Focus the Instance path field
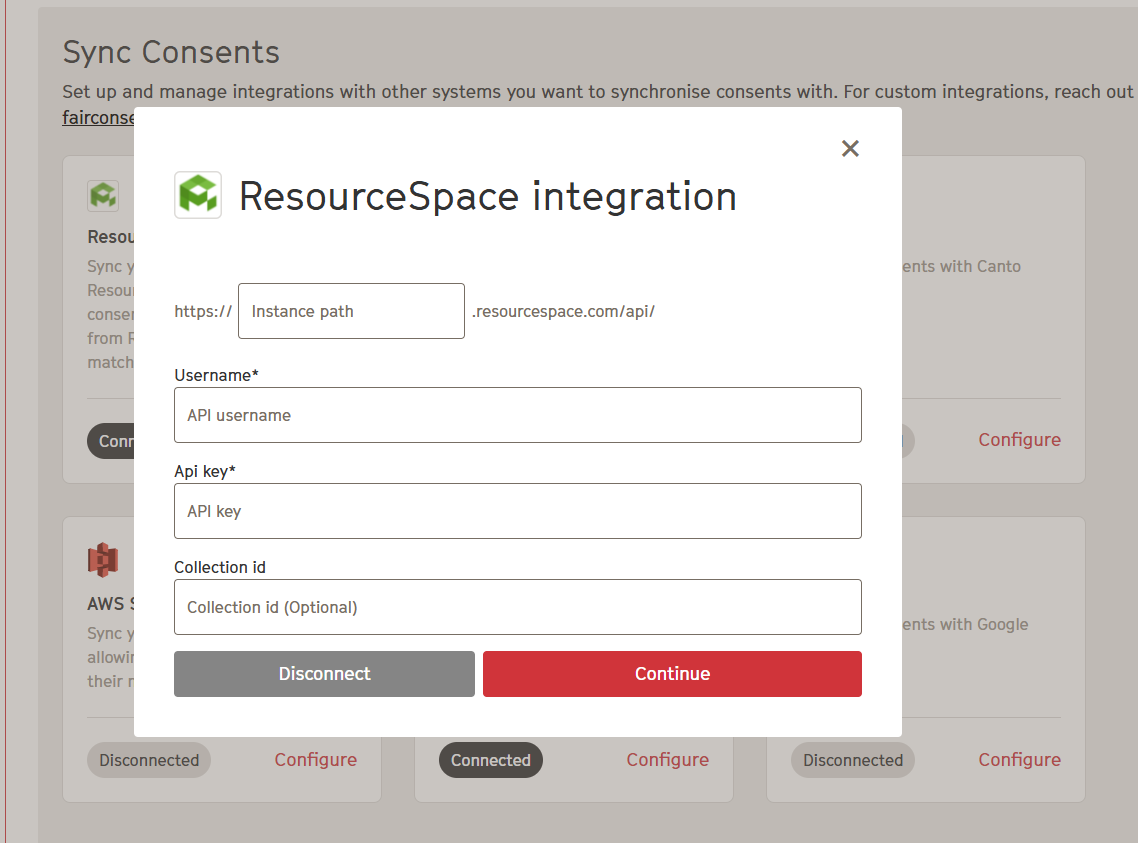This screenshot has height=843, width=1138. tap(351, 311)
